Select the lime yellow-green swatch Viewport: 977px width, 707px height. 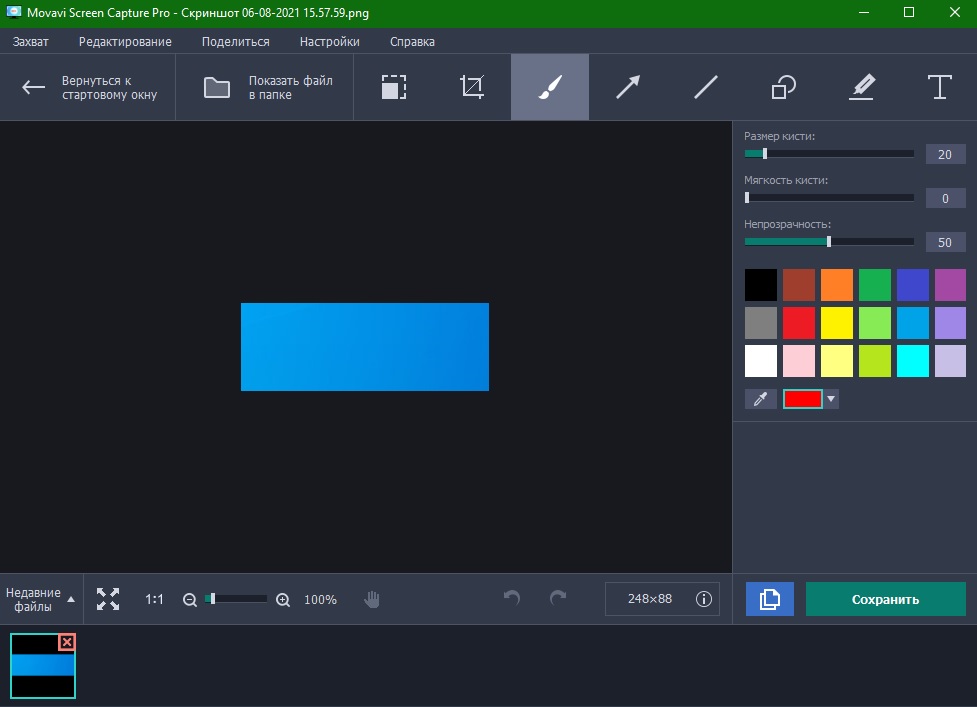[x=875, y=361]
